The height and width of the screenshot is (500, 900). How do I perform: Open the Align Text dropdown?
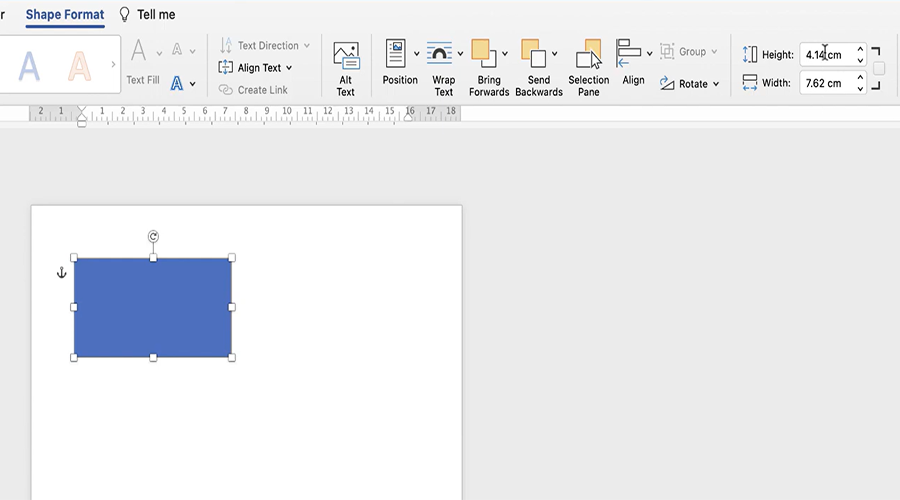289,68
